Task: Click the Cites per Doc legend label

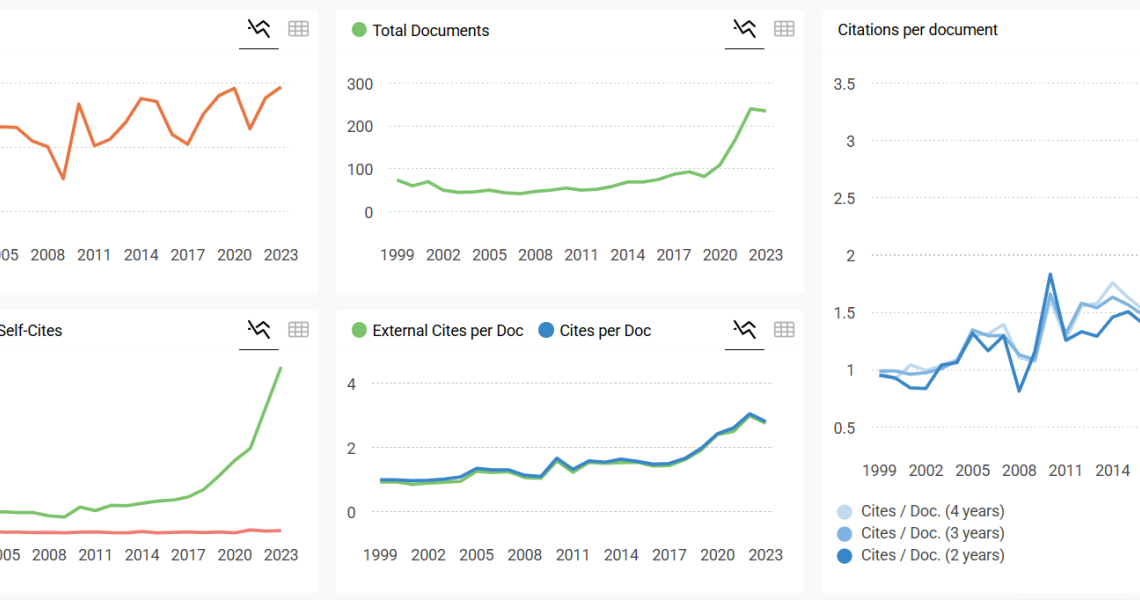Action: (605, 331)
